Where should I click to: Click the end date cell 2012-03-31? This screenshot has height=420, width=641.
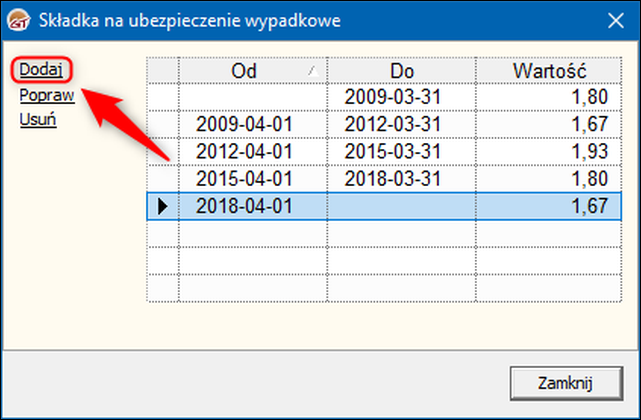(391, 124)
